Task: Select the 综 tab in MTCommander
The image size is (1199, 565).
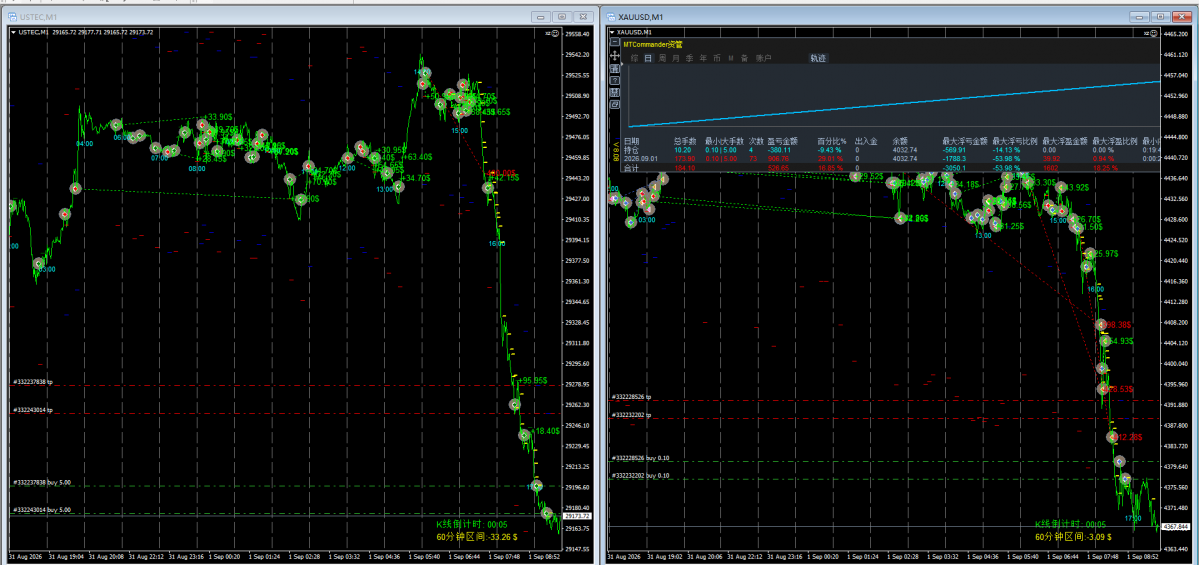Action: tap(634, 58)
